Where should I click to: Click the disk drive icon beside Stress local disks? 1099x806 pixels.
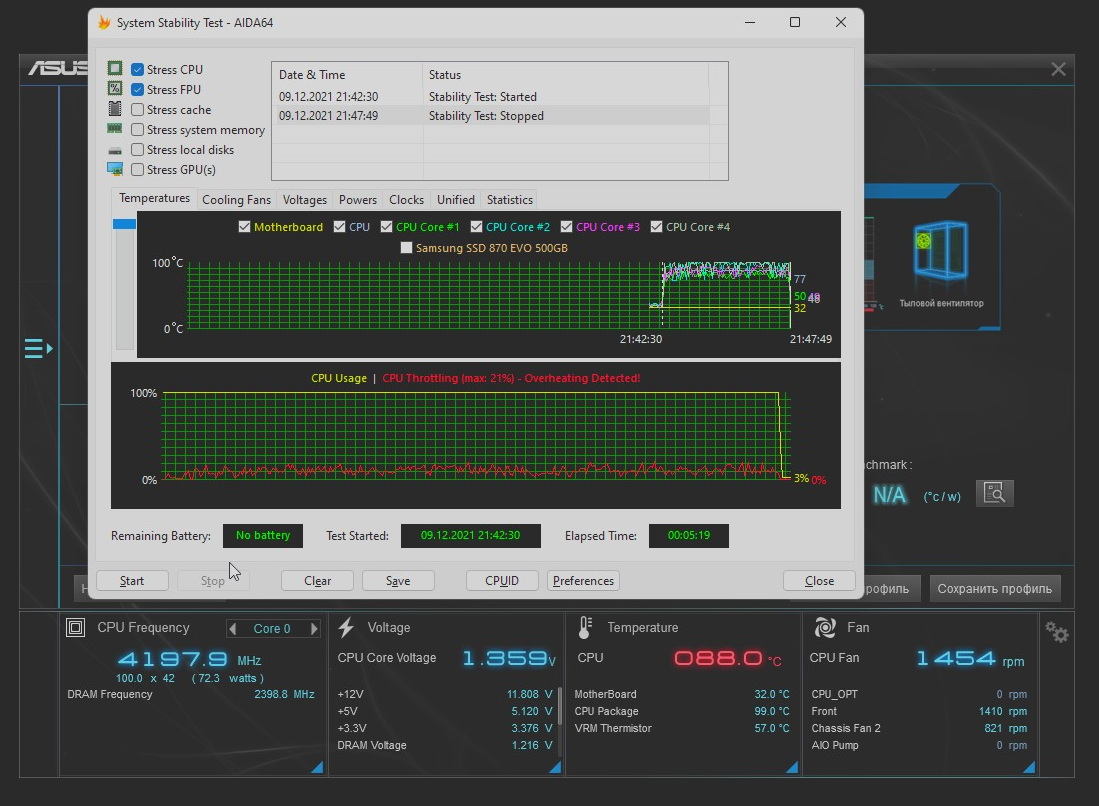(115, 150)
